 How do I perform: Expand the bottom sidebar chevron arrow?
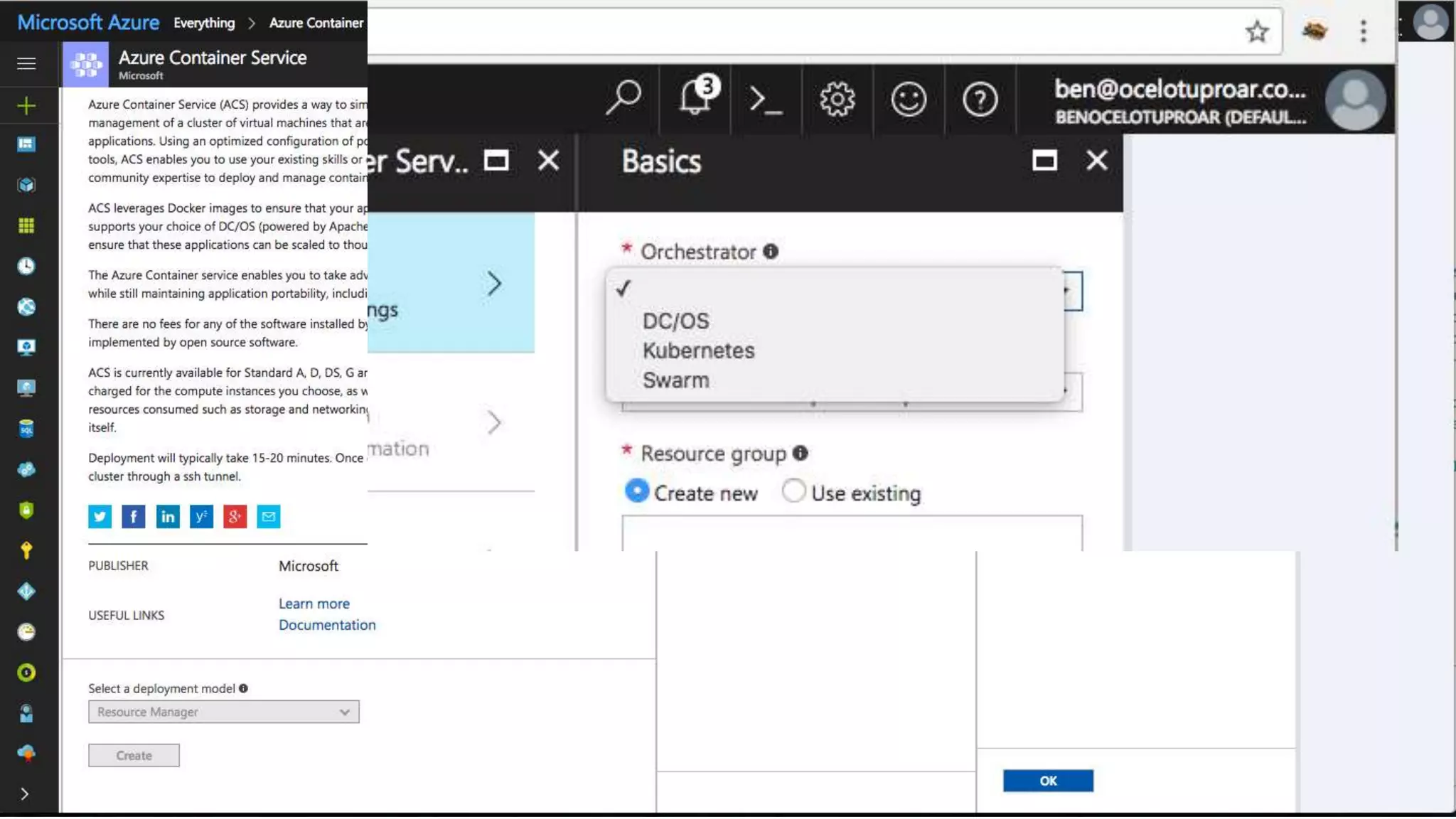25,794
